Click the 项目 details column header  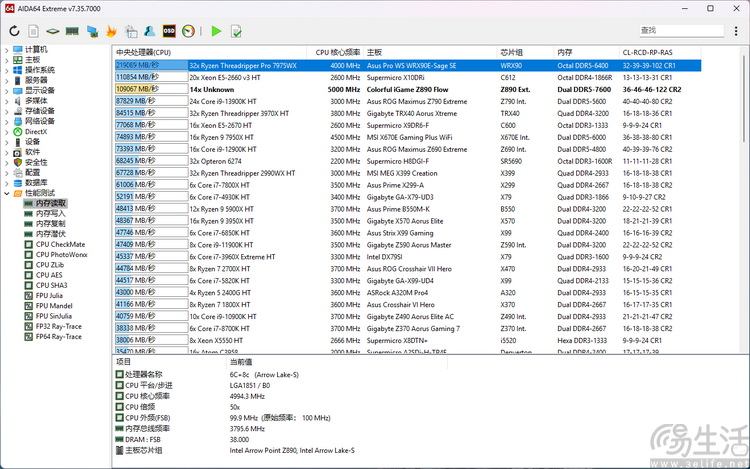123,362
